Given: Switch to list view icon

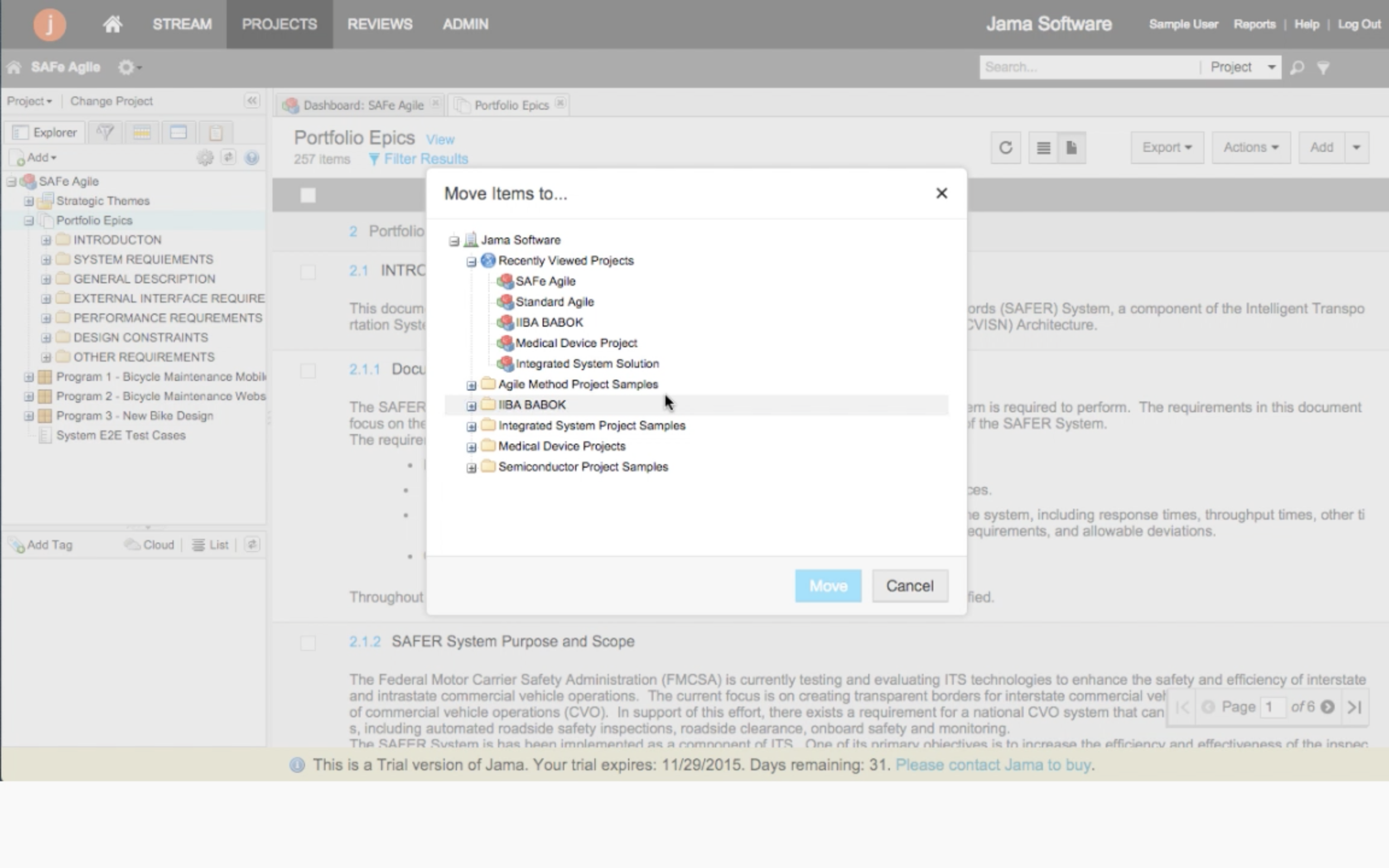Looking at the screenshot, I should pos(1043,148).
